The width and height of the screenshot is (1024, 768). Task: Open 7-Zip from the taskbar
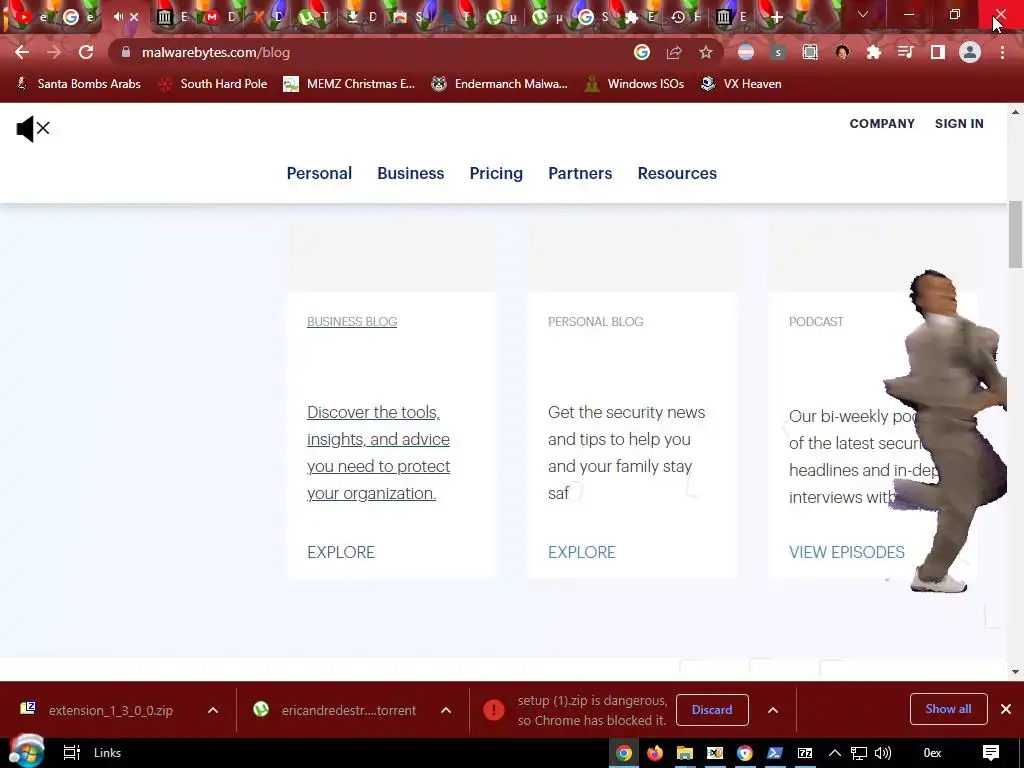805,753
